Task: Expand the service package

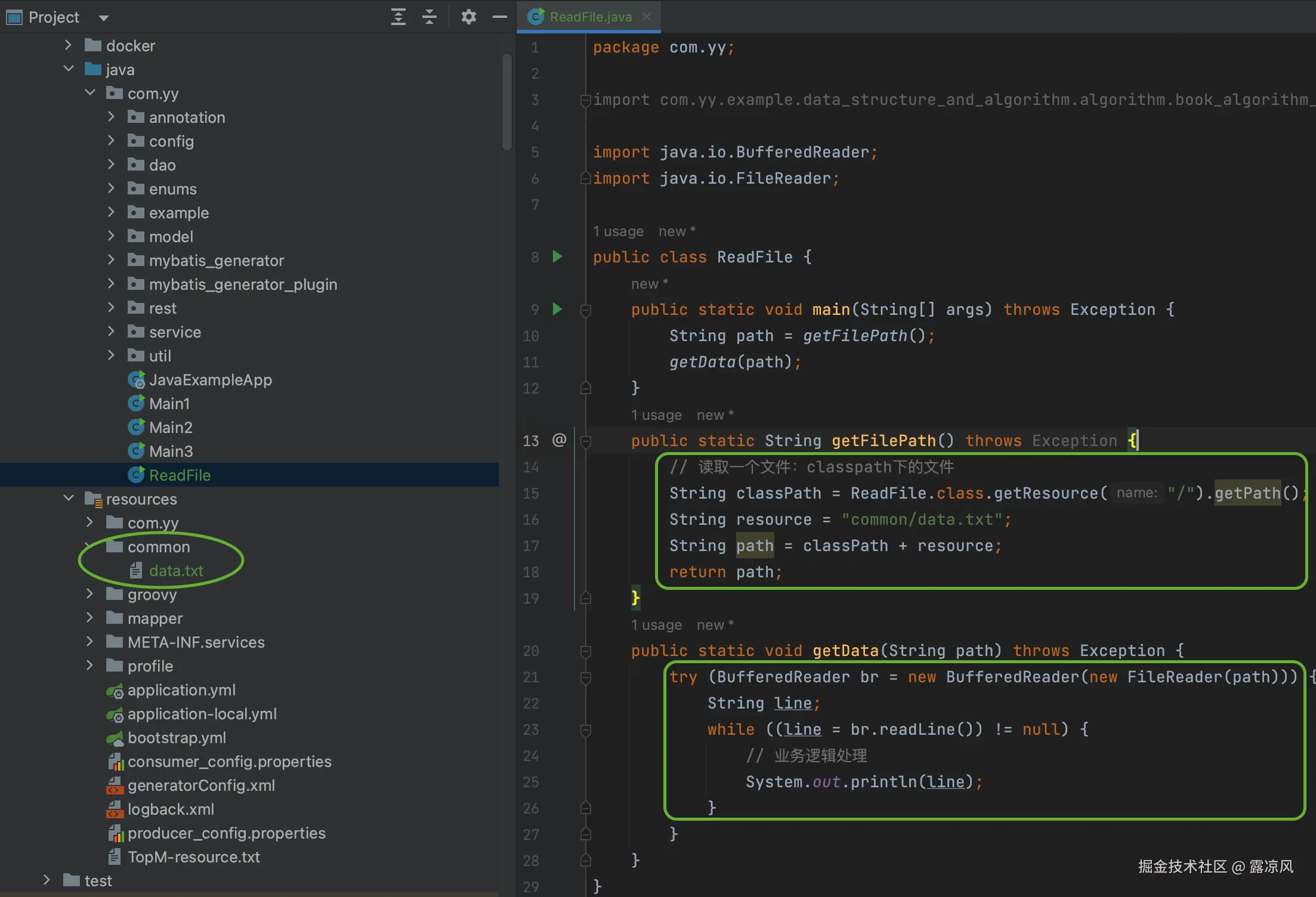Action: click(111, 332)
